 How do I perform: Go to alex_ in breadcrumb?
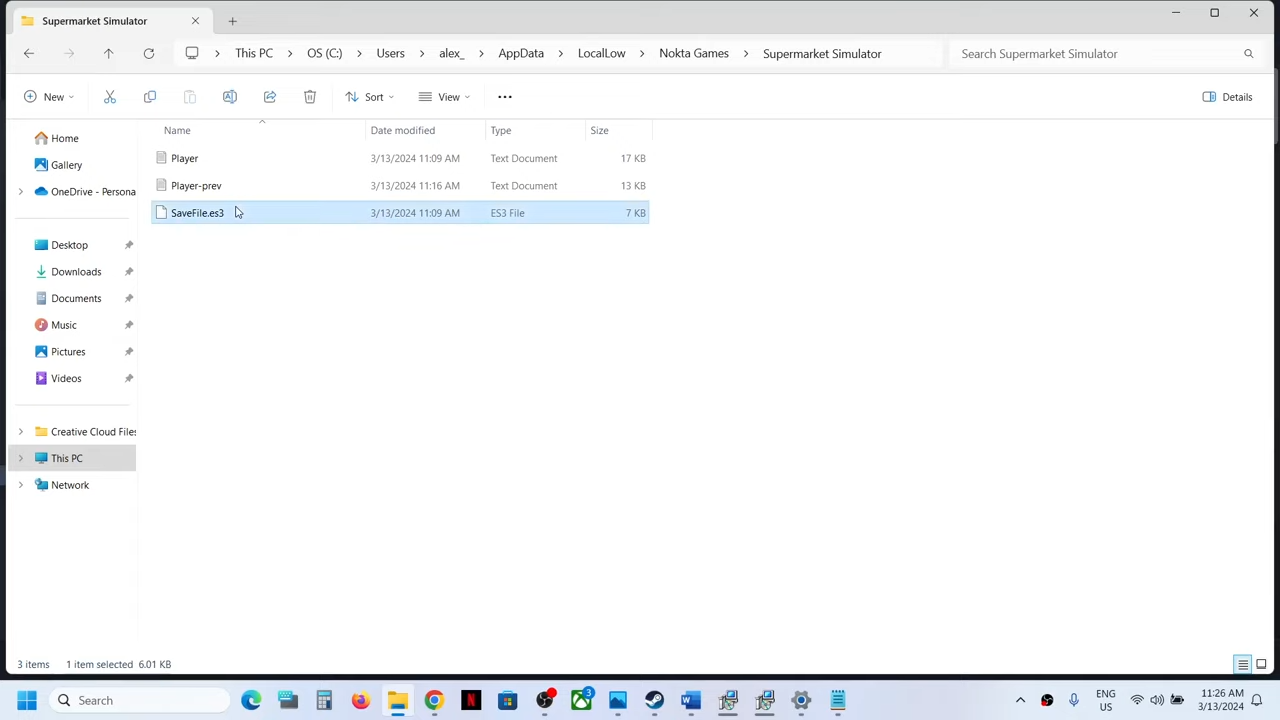[x=451, y=54]
